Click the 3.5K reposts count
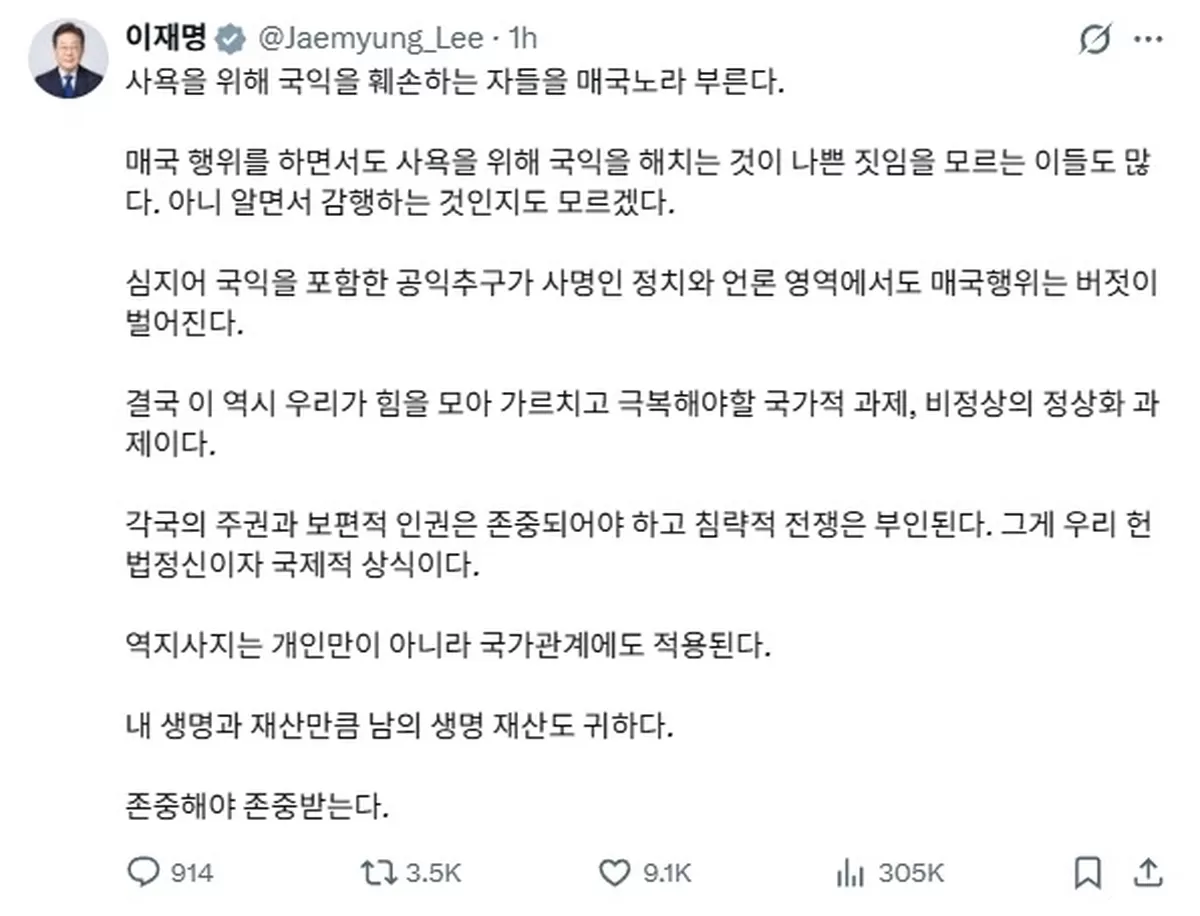The height and width of the screenshot is (916, 1200). tap(433, 872)
